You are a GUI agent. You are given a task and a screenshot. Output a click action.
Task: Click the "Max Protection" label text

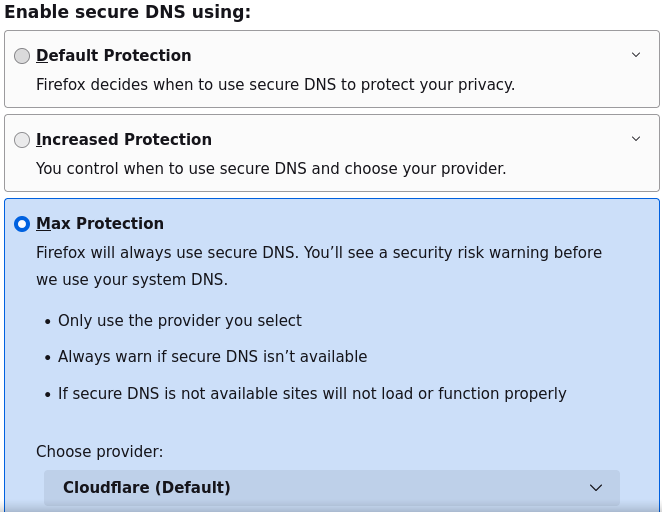(100, 224)
